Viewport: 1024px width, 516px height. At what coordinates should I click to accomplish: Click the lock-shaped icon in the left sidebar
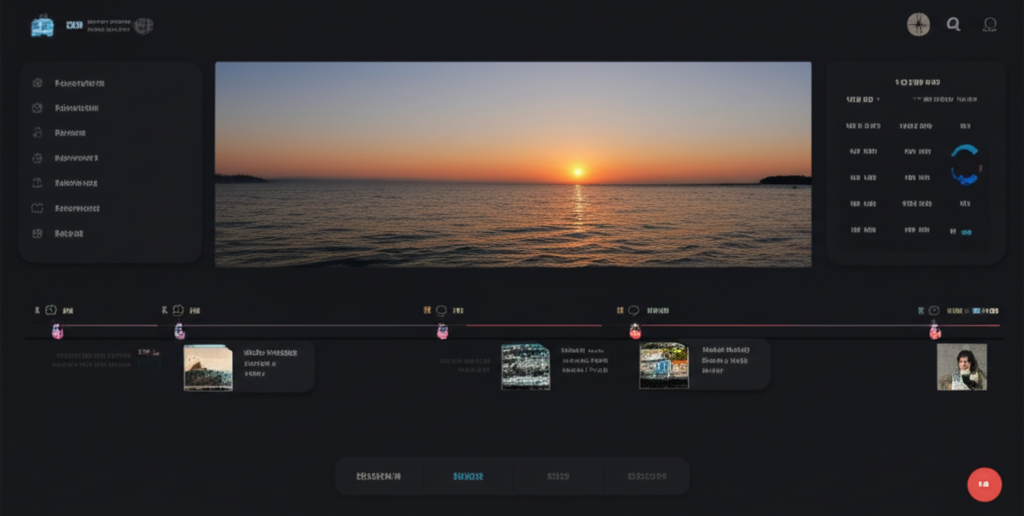[37, 133]
